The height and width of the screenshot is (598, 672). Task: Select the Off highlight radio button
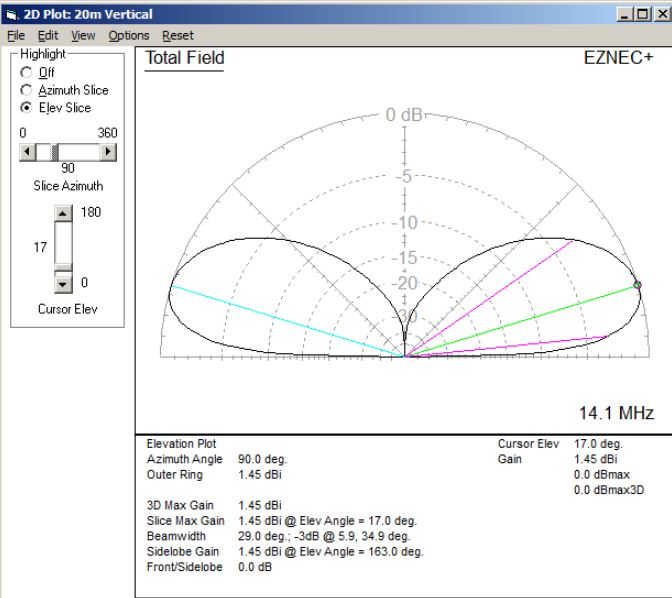click(26, 72)
